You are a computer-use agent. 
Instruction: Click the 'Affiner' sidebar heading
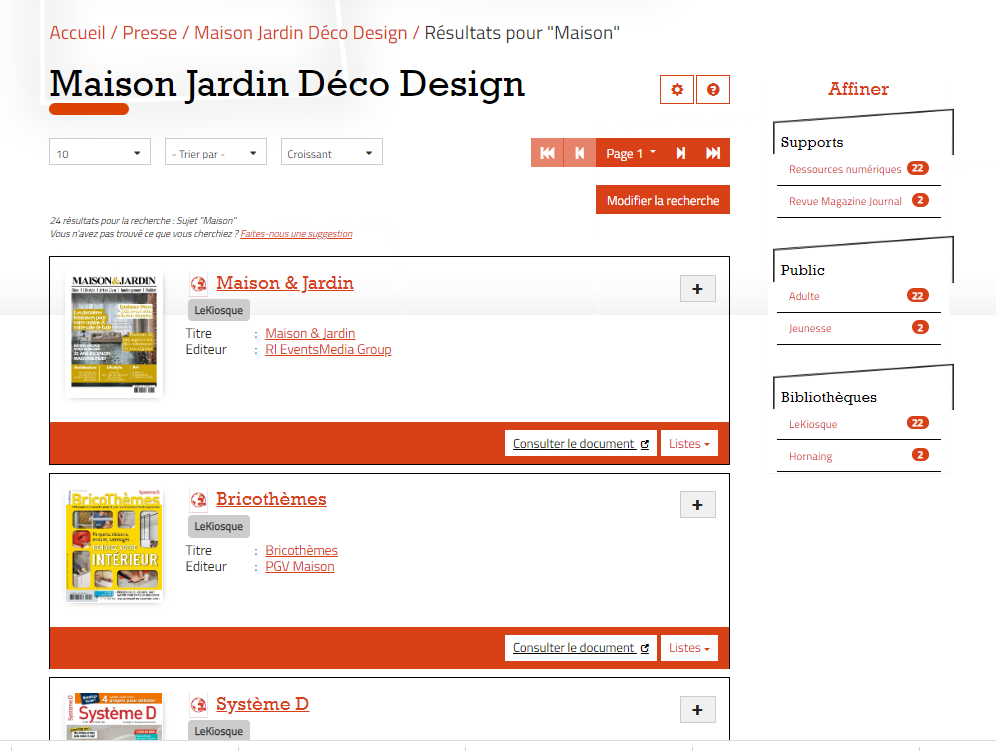tap(858, 89)
